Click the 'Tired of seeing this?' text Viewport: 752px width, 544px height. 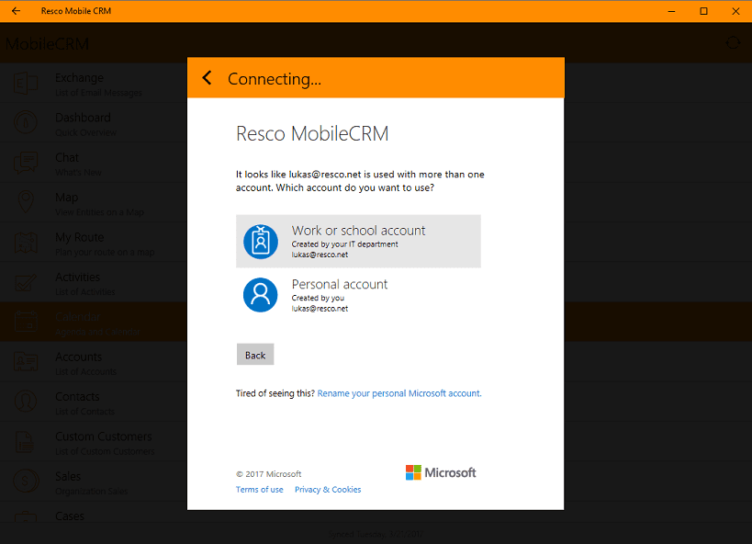(275, 393)
